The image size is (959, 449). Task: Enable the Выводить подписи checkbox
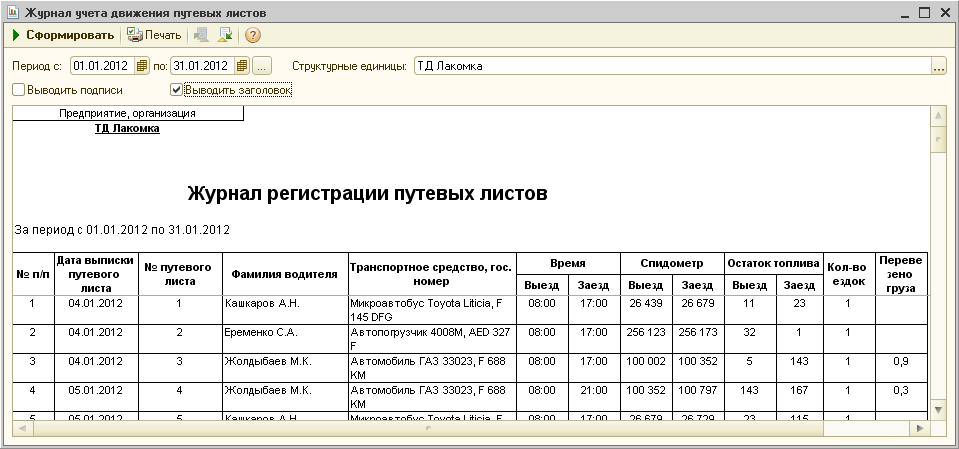pos(19,90)
